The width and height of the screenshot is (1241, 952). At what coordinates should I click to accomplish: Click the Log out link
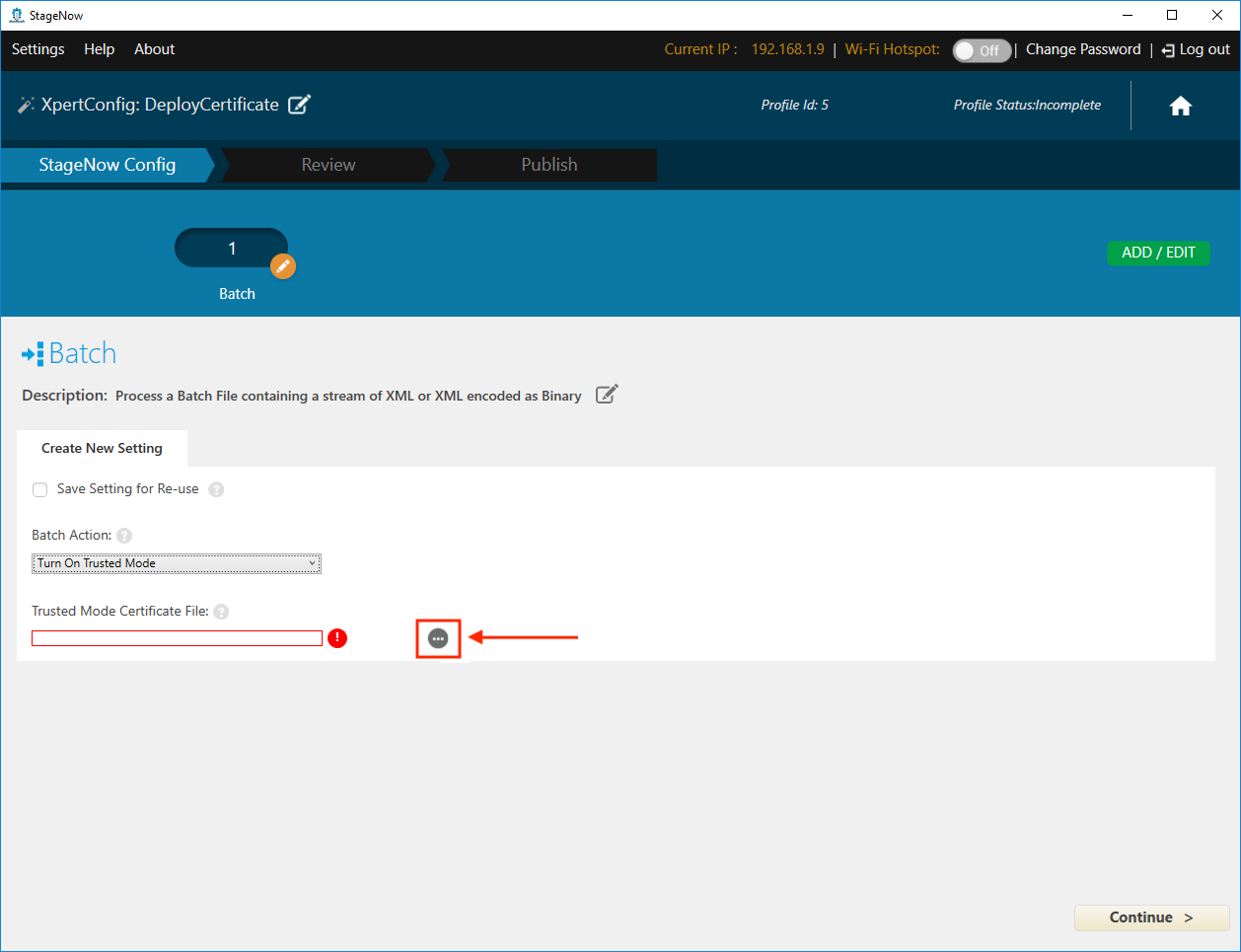[x=1196, y=49]
